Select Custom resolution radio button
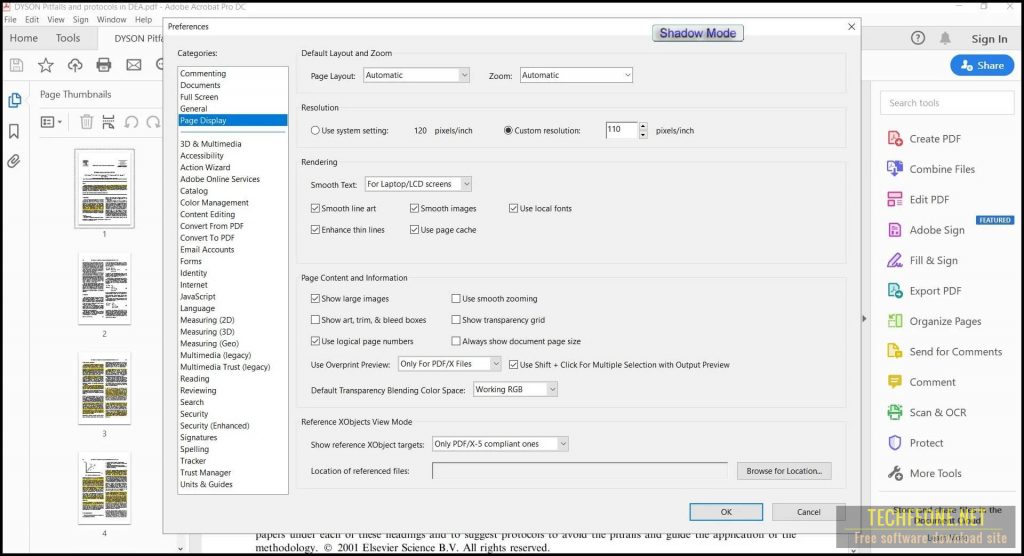 (x=508, y=131)
